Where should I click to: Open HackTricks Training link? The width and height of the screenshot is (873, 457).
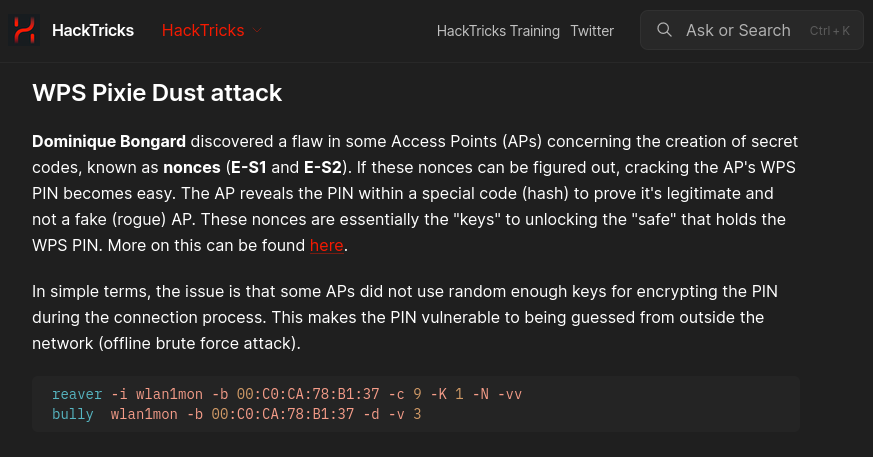click(x=498, y=31)
